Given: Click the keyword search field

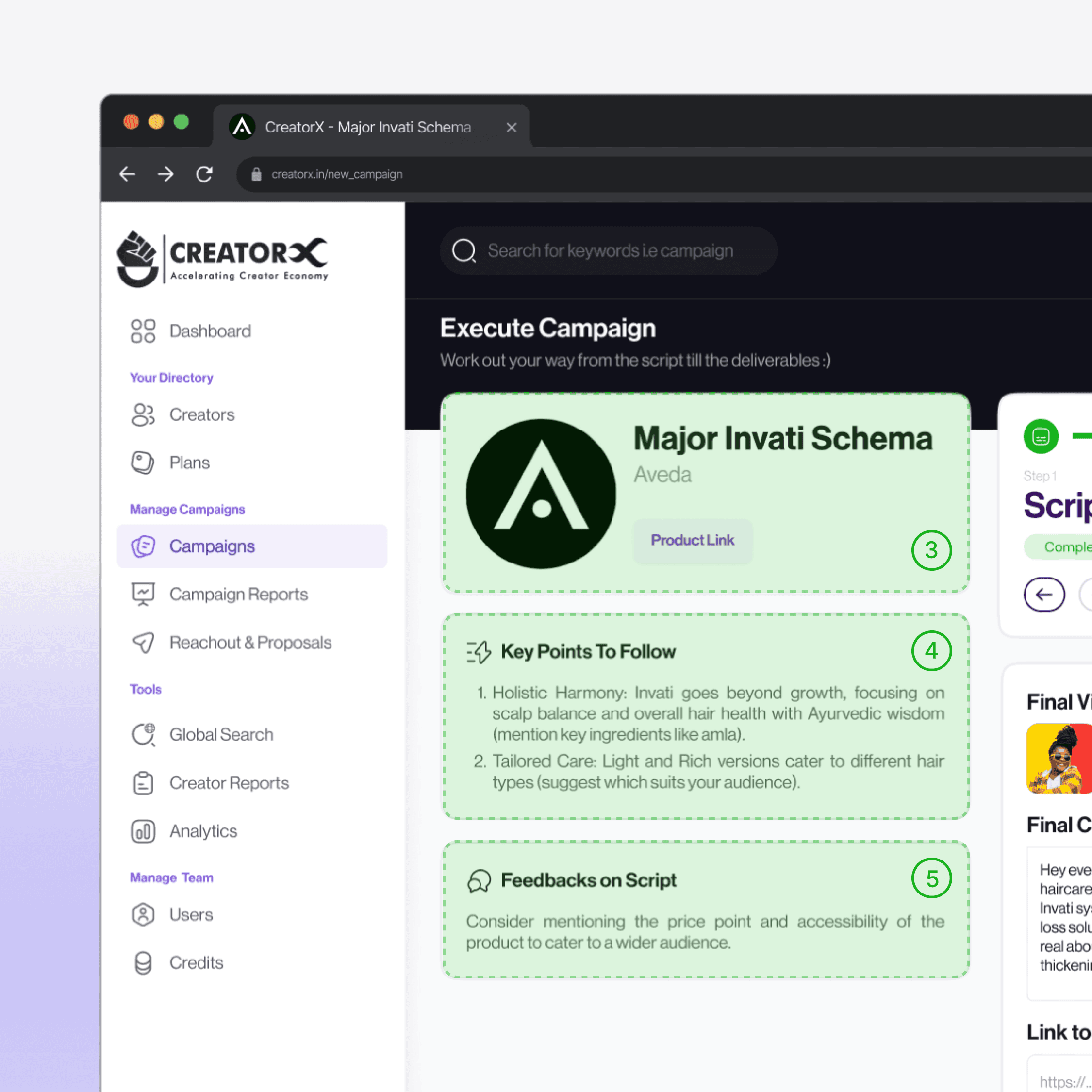Looking at the screenshot, I should pyautogui.click(x=608, y=250).
